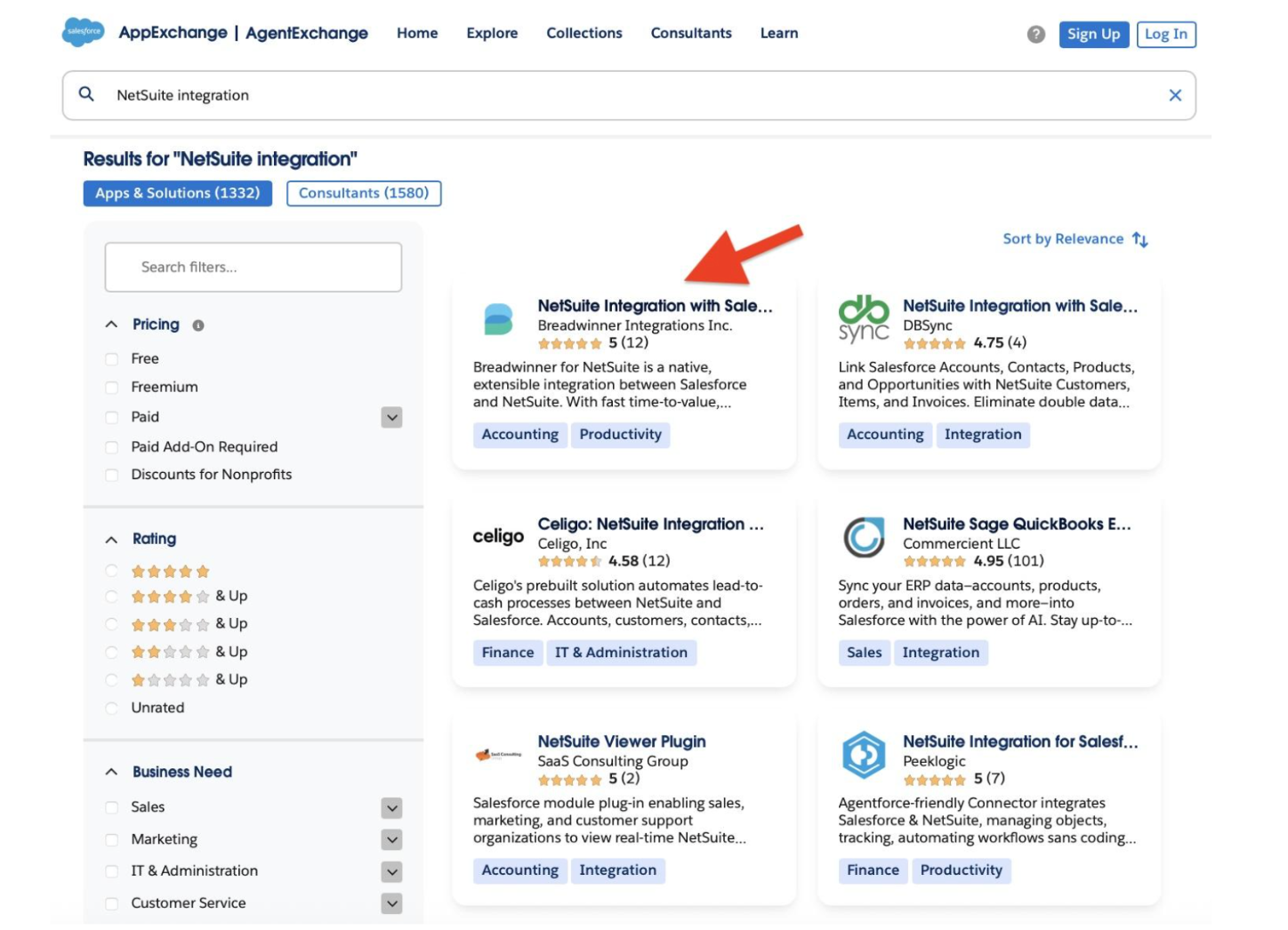1288x930 pixels.
Task: Open Sort by Relevance control
Action: click(x=1074, y=238)
